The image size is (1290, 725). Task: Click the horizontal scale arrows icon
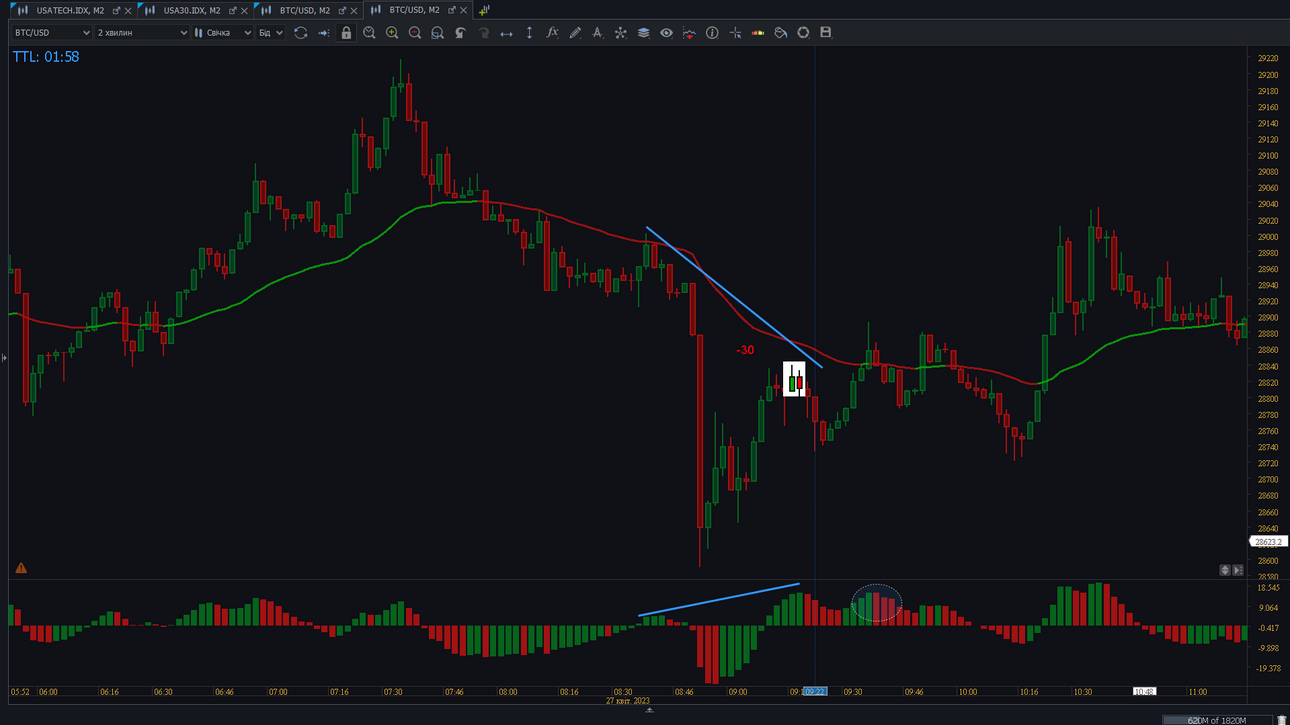[506, 33]
